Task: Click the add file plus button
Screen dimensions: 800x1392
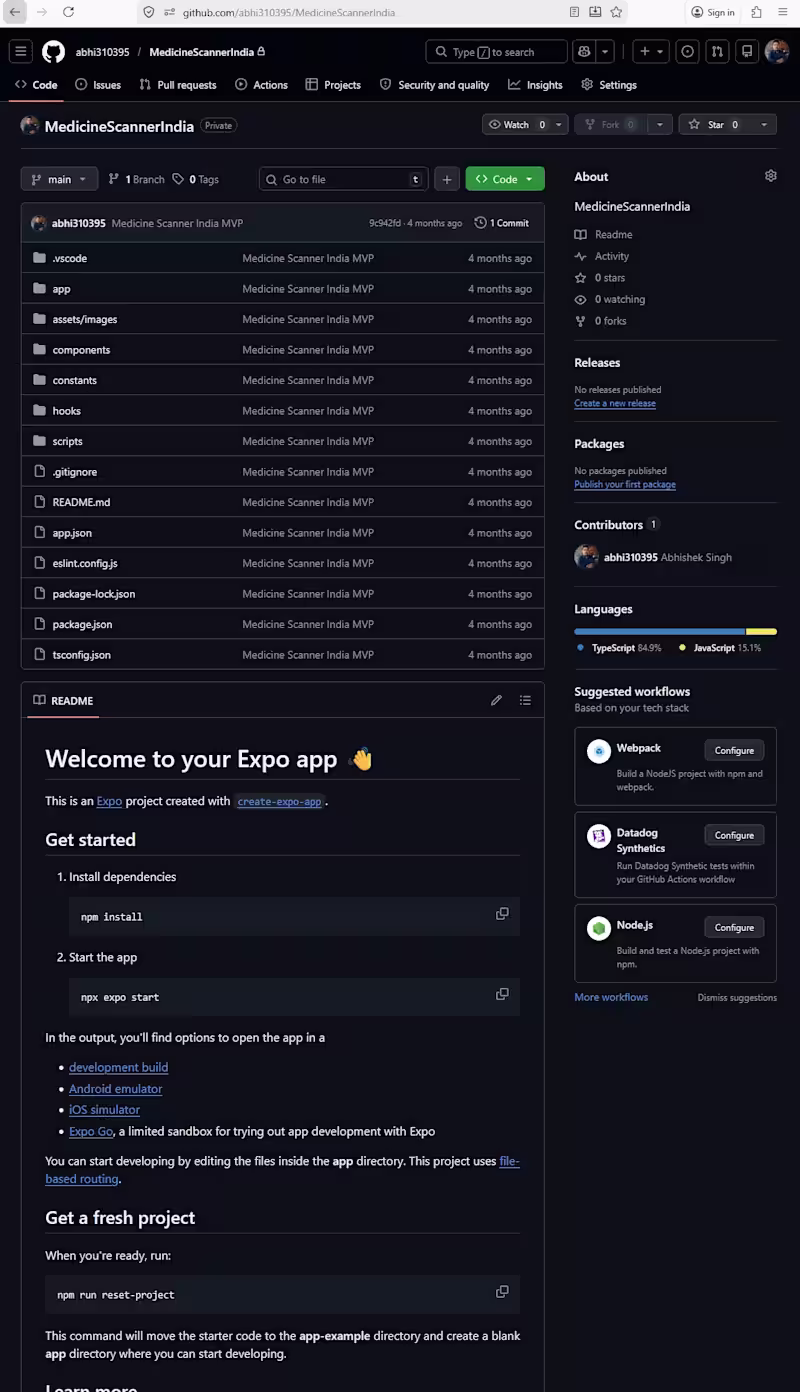Action: click(446, 179)
